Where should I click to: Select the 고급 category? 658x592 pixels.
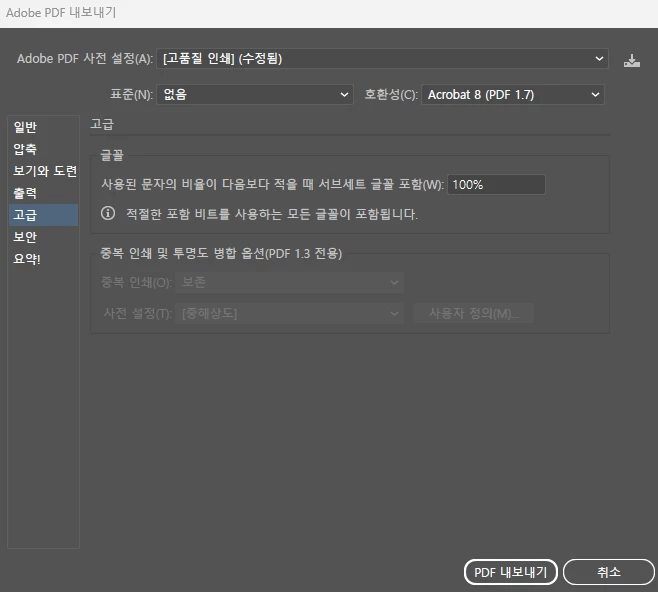tap(44, 215)
